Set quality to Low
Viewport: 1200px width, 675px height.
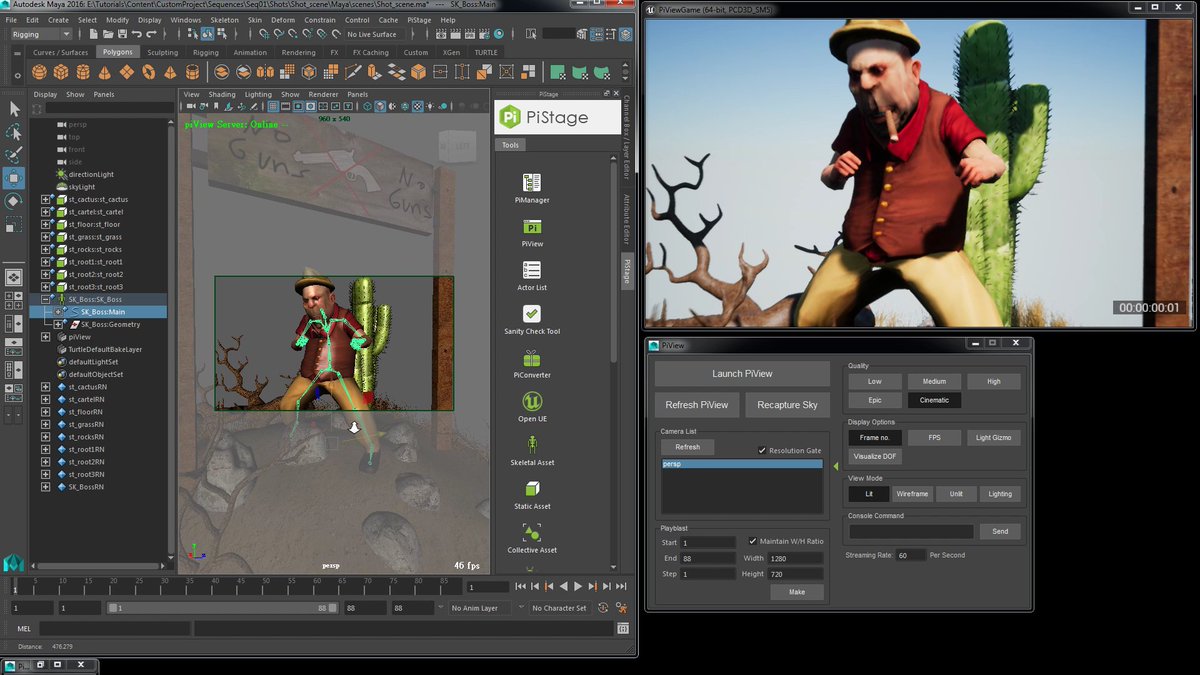(x=875, y=381)
